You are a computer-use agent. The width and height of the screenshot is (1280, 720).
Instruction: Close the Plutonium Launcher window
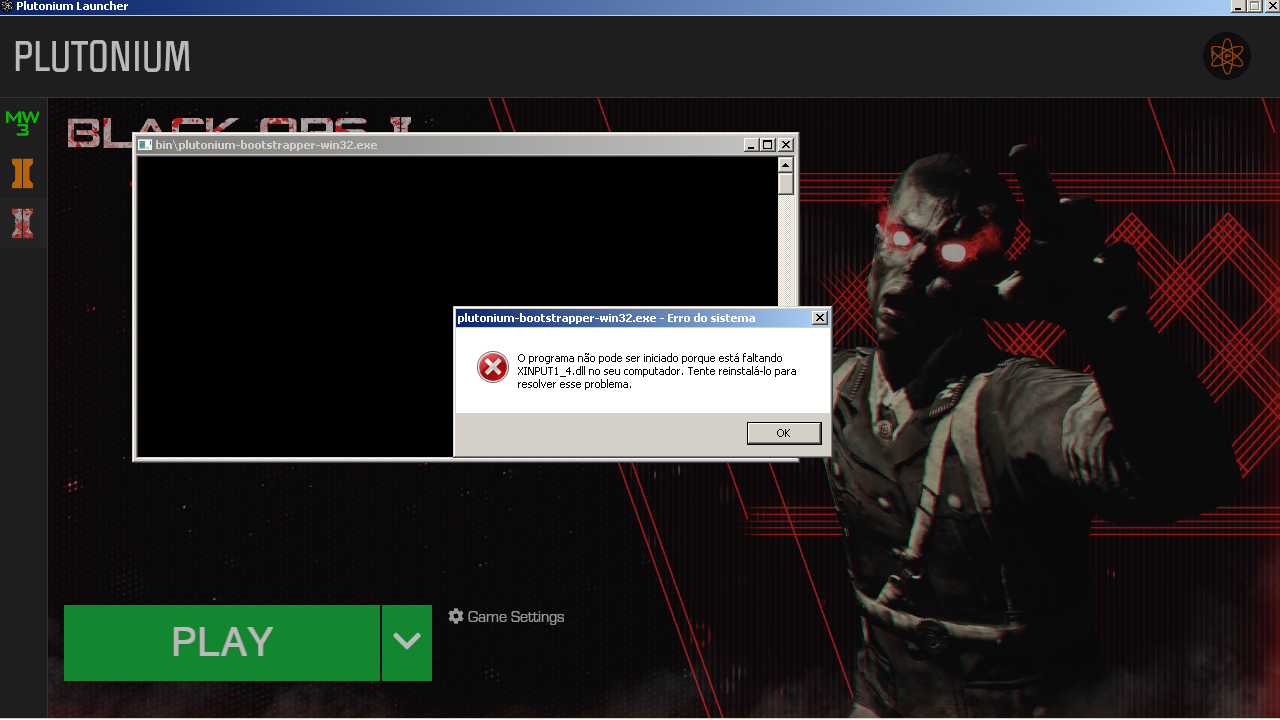1272,6
